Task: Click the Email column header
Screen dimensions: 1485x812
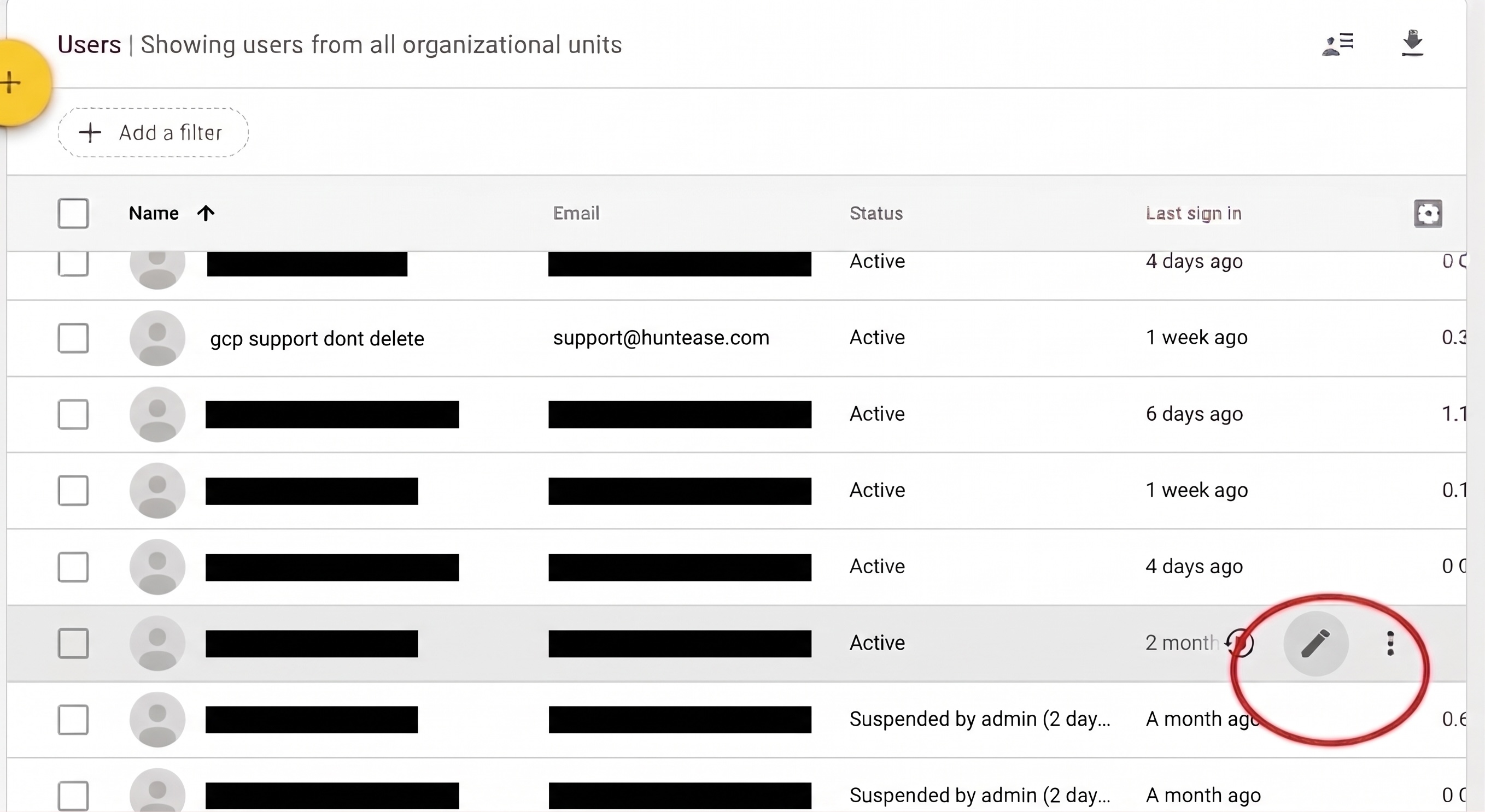Action: coord(576,213)
